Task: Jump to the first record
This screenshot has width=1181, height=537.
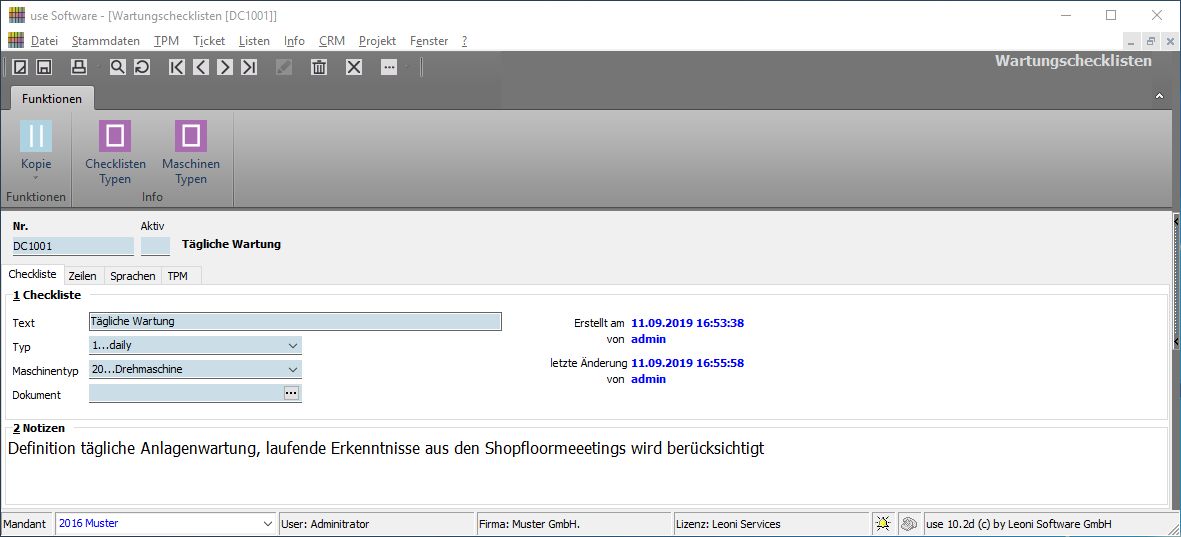Action: click(x=177, y=67)
